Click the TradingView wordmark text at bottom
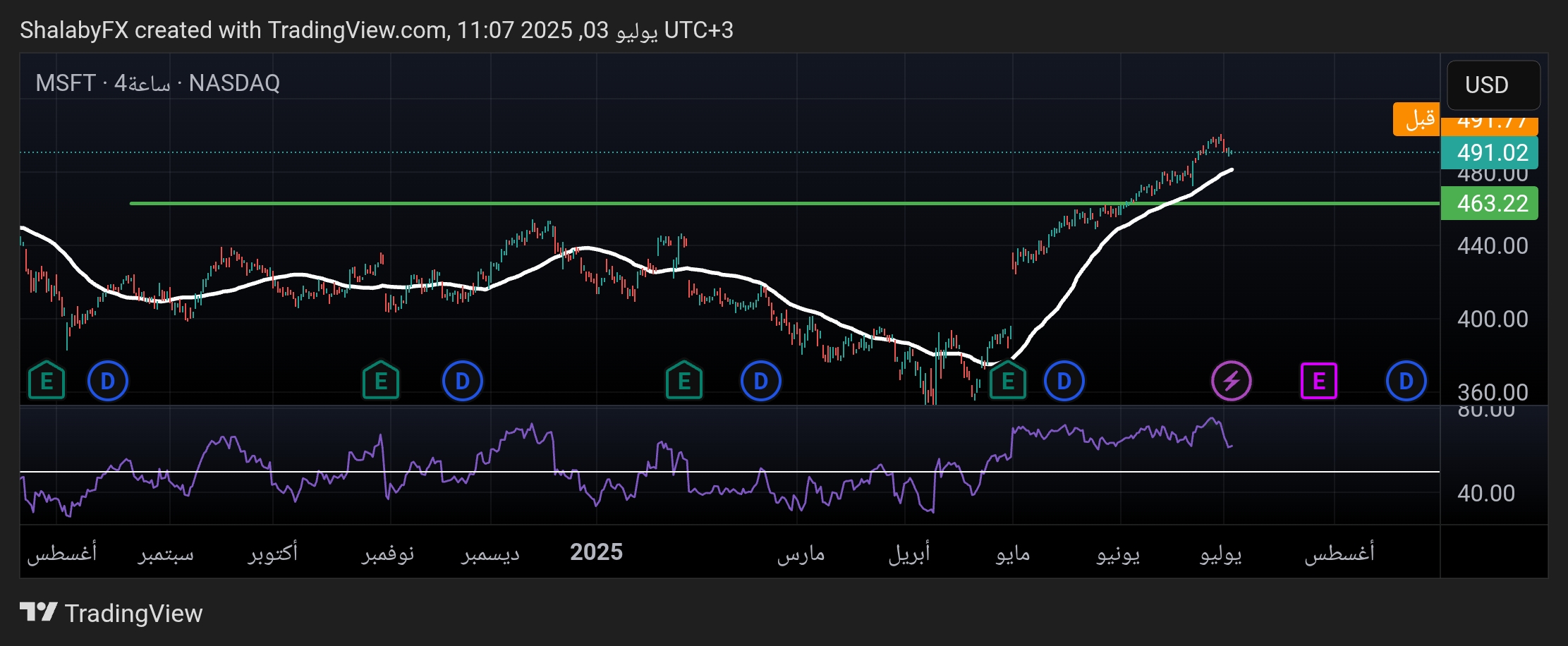 click(133, 614)
